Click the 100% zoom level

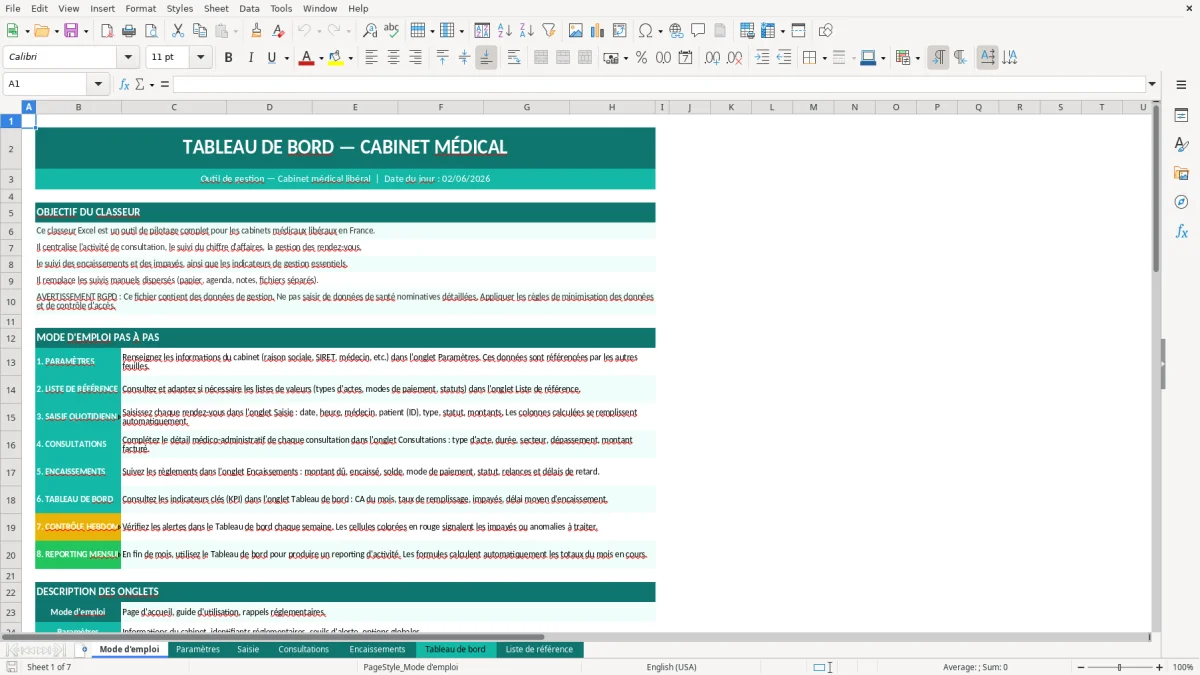click(x=1183, y=667)
